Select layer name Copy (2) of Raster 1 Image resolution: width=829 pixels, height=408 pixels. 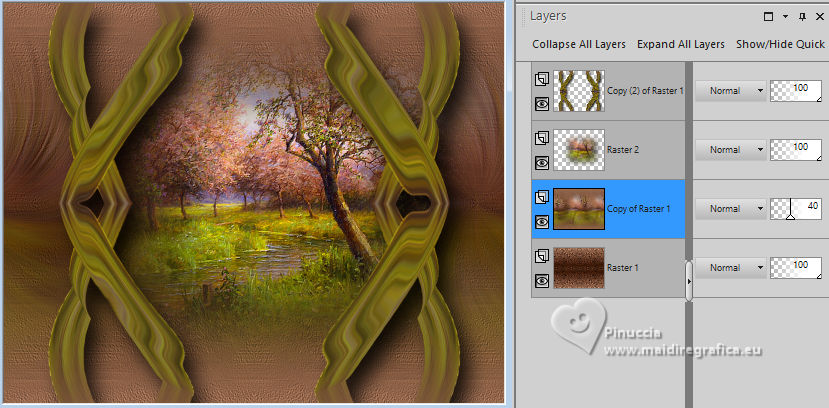click(x=645, y=91)
